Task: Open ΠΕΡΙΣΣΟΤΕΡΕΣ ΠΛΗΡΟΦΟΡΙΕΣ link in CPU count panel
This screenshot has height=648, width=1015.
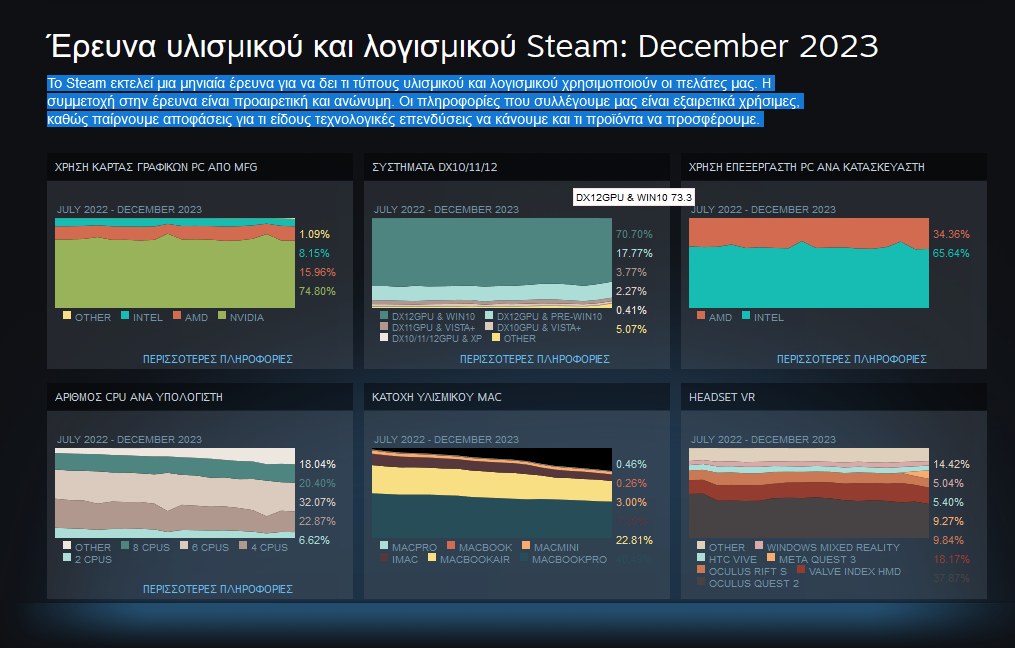Action: pos(218,589)
